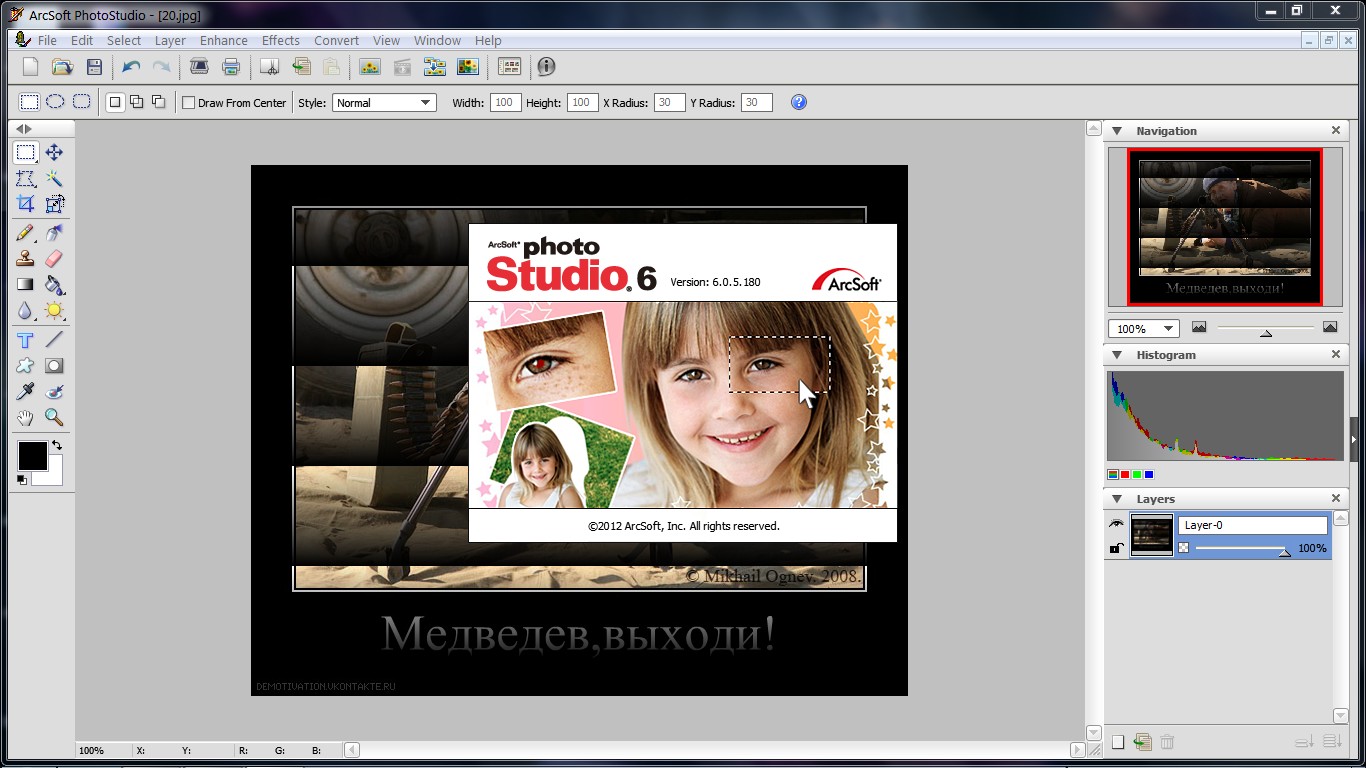Select the Line tool
The image size is (1366, 768).
54,339
